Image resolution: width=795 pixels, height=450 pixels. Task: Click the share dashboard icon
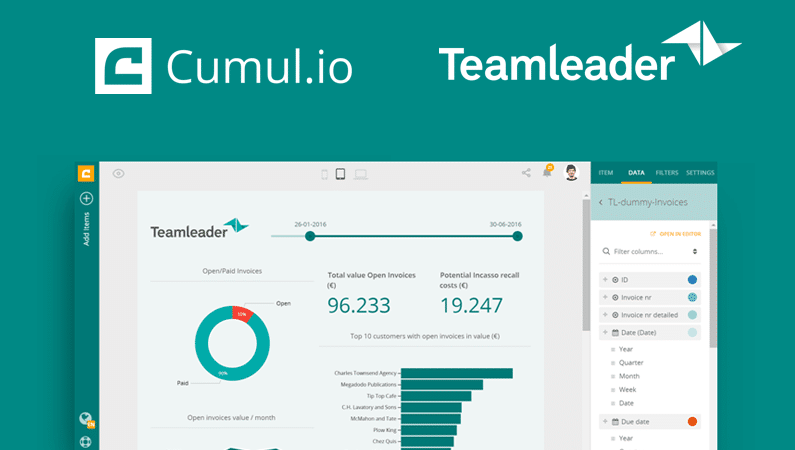tap(526, 173)
